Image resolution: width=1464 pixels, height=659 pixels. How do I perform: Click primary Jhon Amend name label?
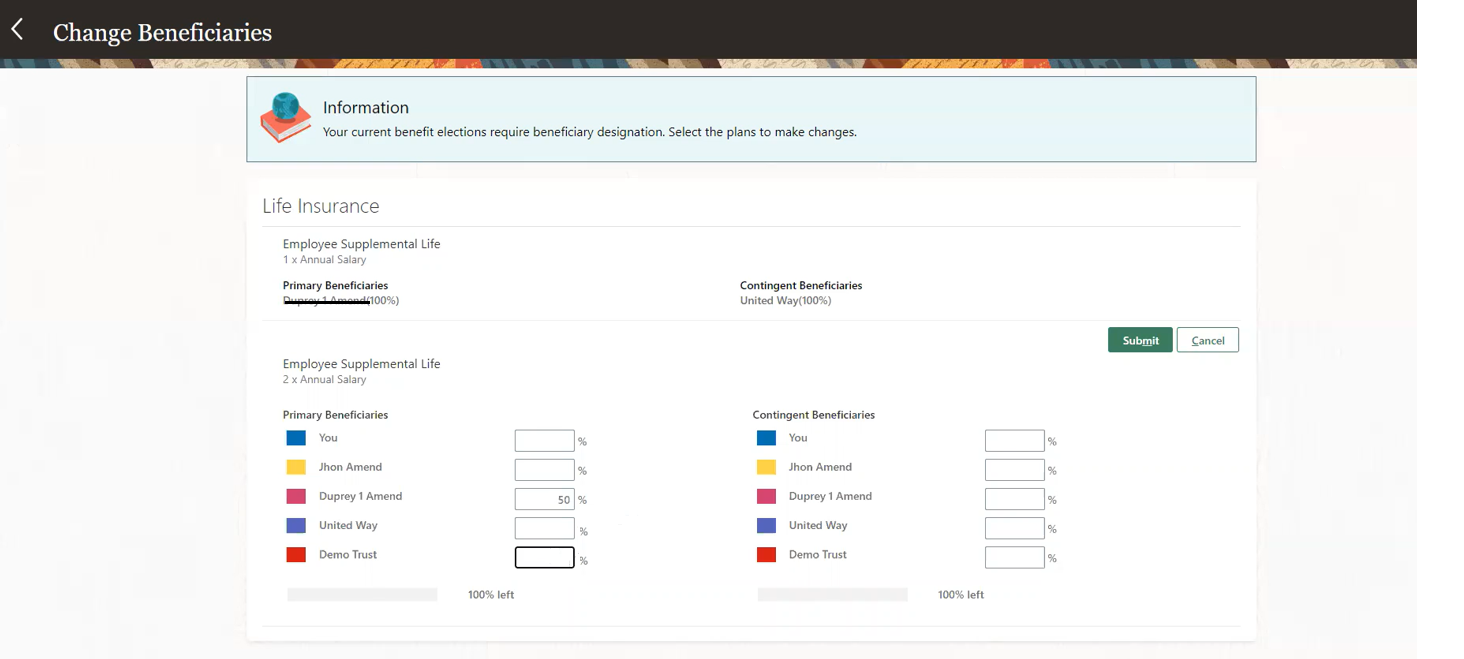350,467
